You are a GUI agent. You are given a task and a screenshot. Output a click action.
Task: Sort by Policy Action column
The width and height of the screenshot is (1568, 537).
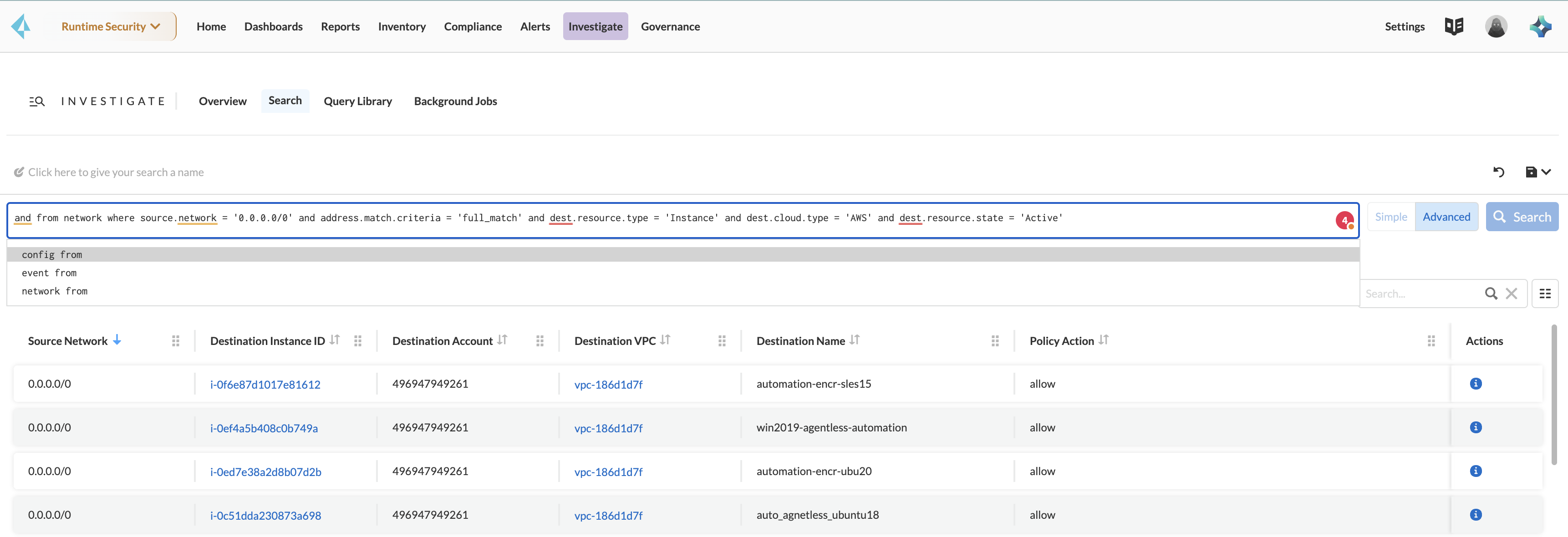click(1104, 340)
